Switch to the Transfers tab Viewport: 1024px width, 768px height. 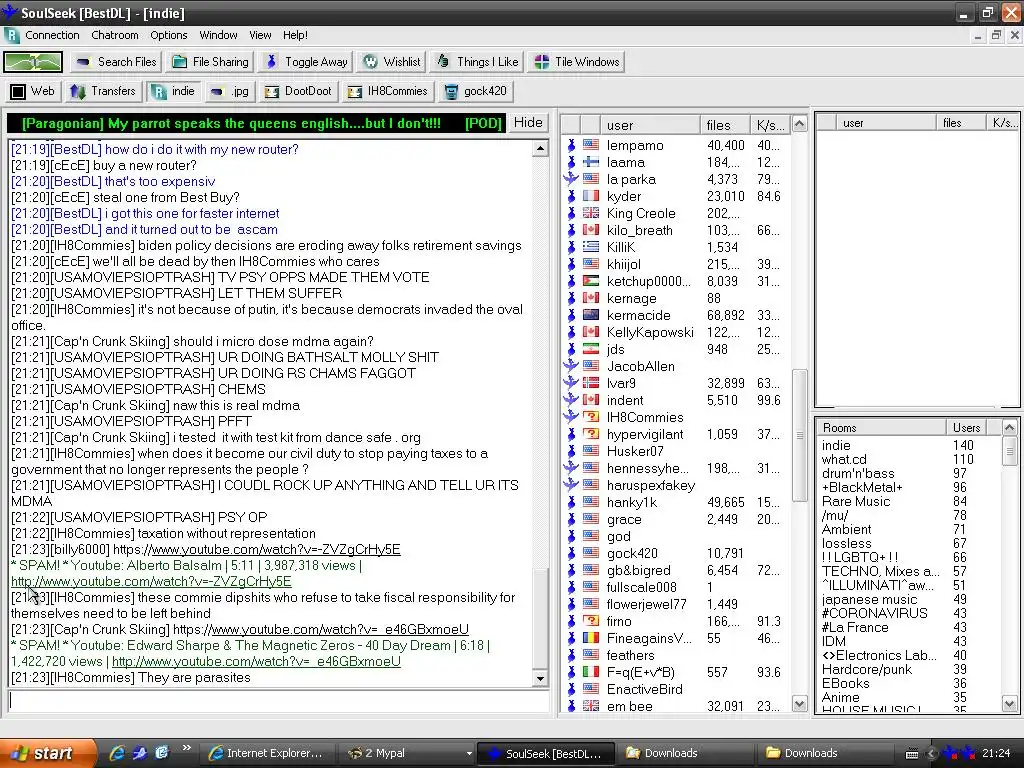tap(103, 91)
